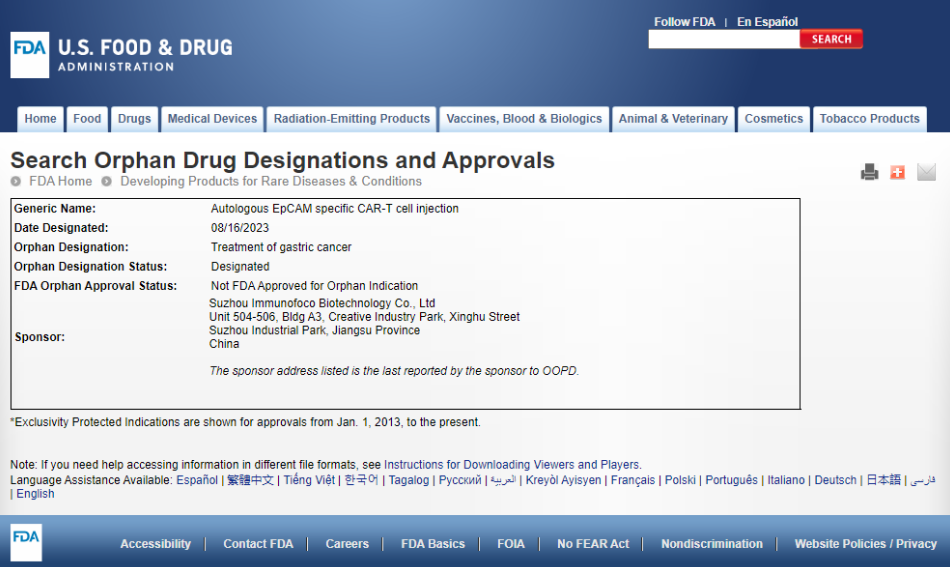Screen dimensions: 950x567
Task: Click the date designated '08/16/2023'
Action: tap(240, 228)
